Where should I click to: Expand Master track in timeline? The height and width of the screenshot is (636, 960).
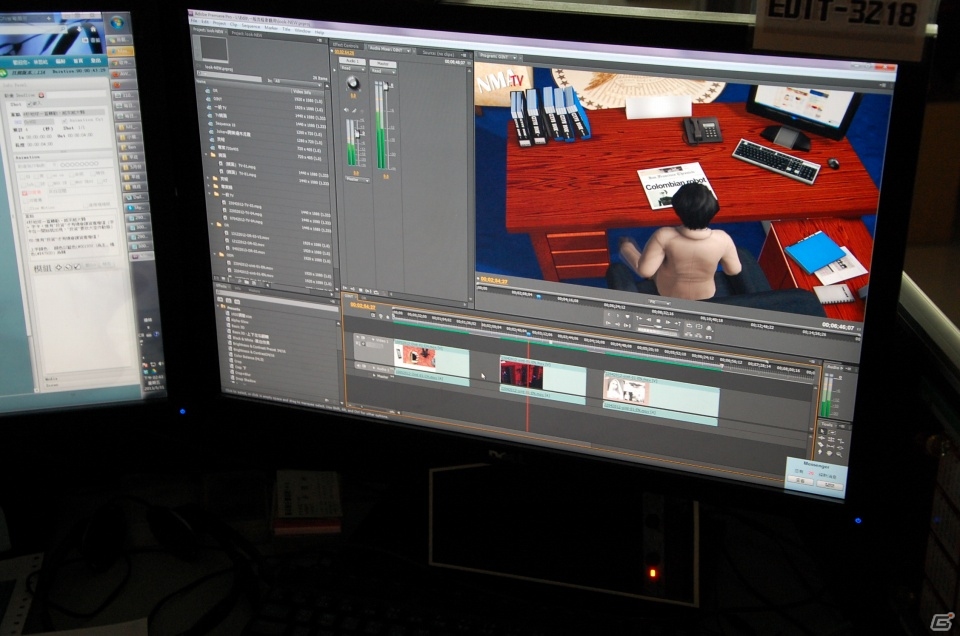(x=374, y=375)
